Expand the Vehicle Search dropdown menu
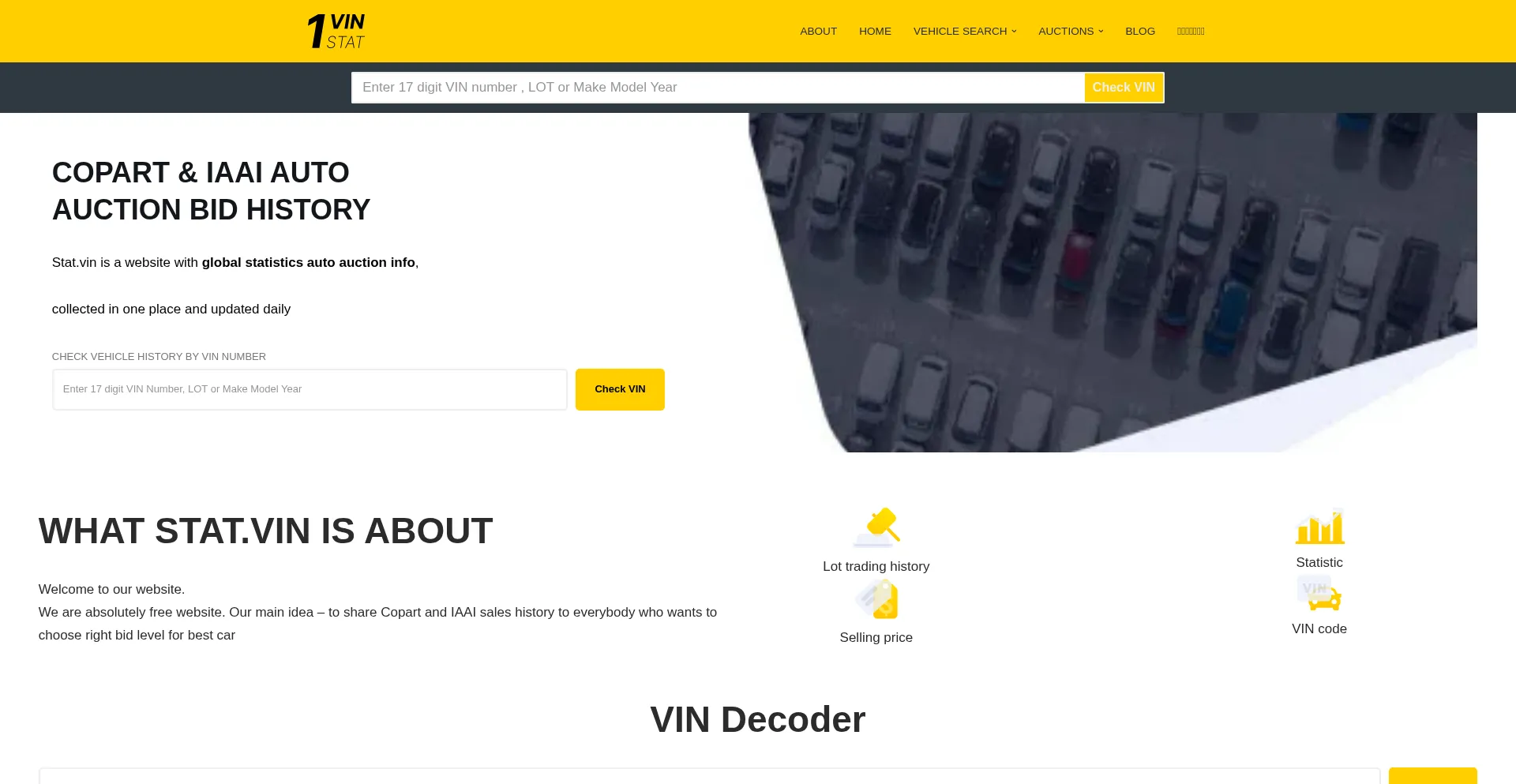This screenshot has height=784, width=1516. (x=965, y=32)
